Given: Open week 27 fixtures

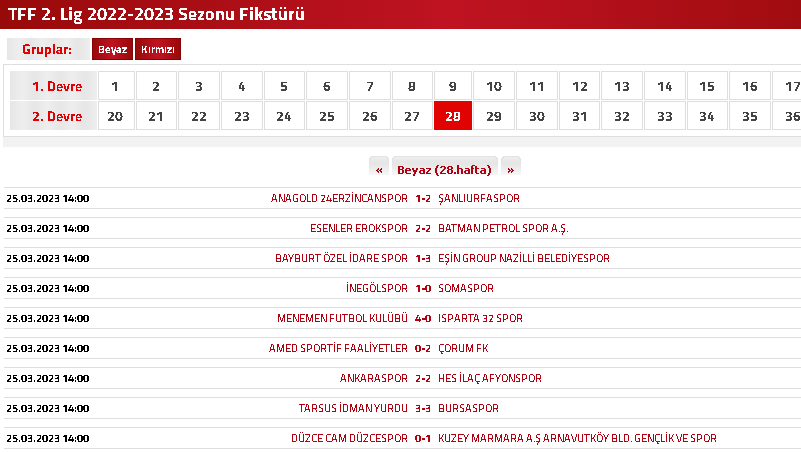Looking at the screenshot, I should point(412,116).
